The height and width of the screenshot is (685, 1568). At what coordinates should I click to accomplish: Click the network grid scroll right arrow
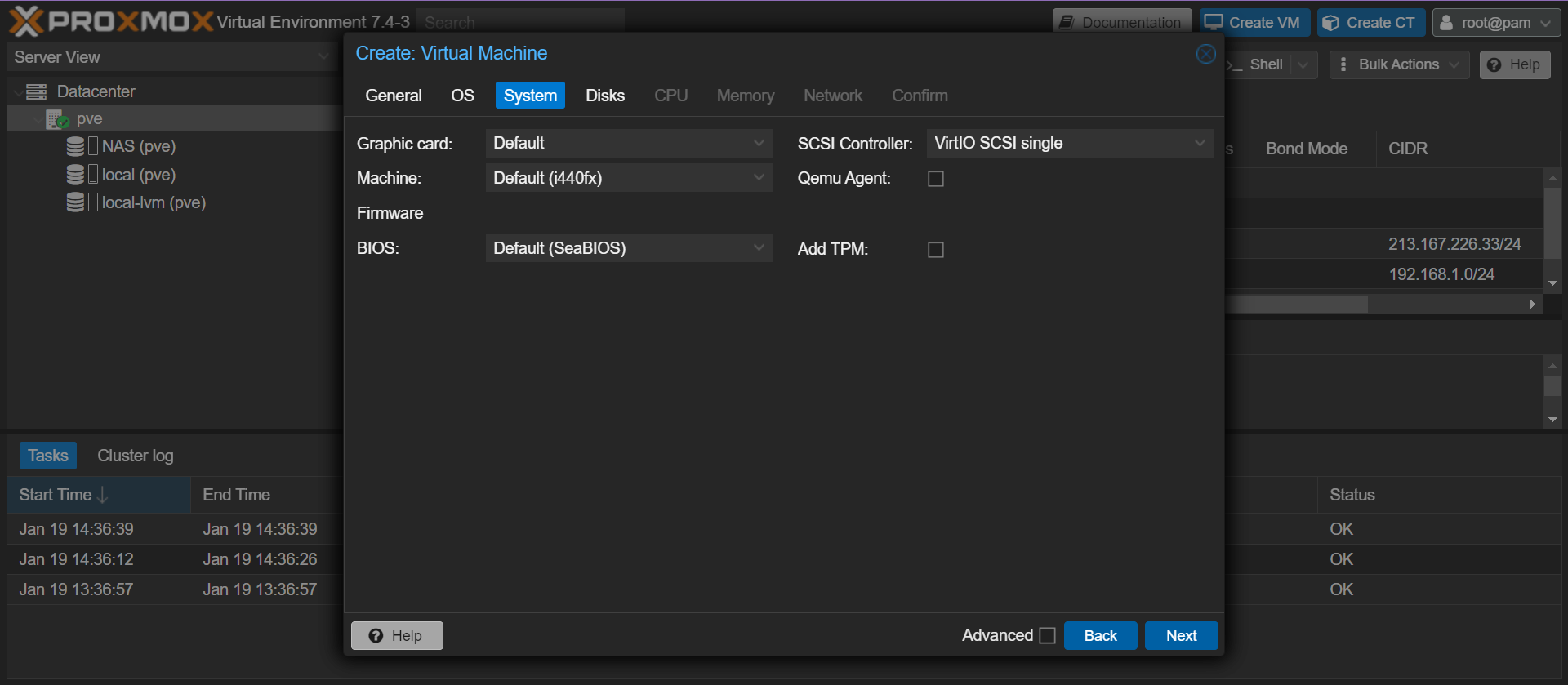pos(1532,304)
